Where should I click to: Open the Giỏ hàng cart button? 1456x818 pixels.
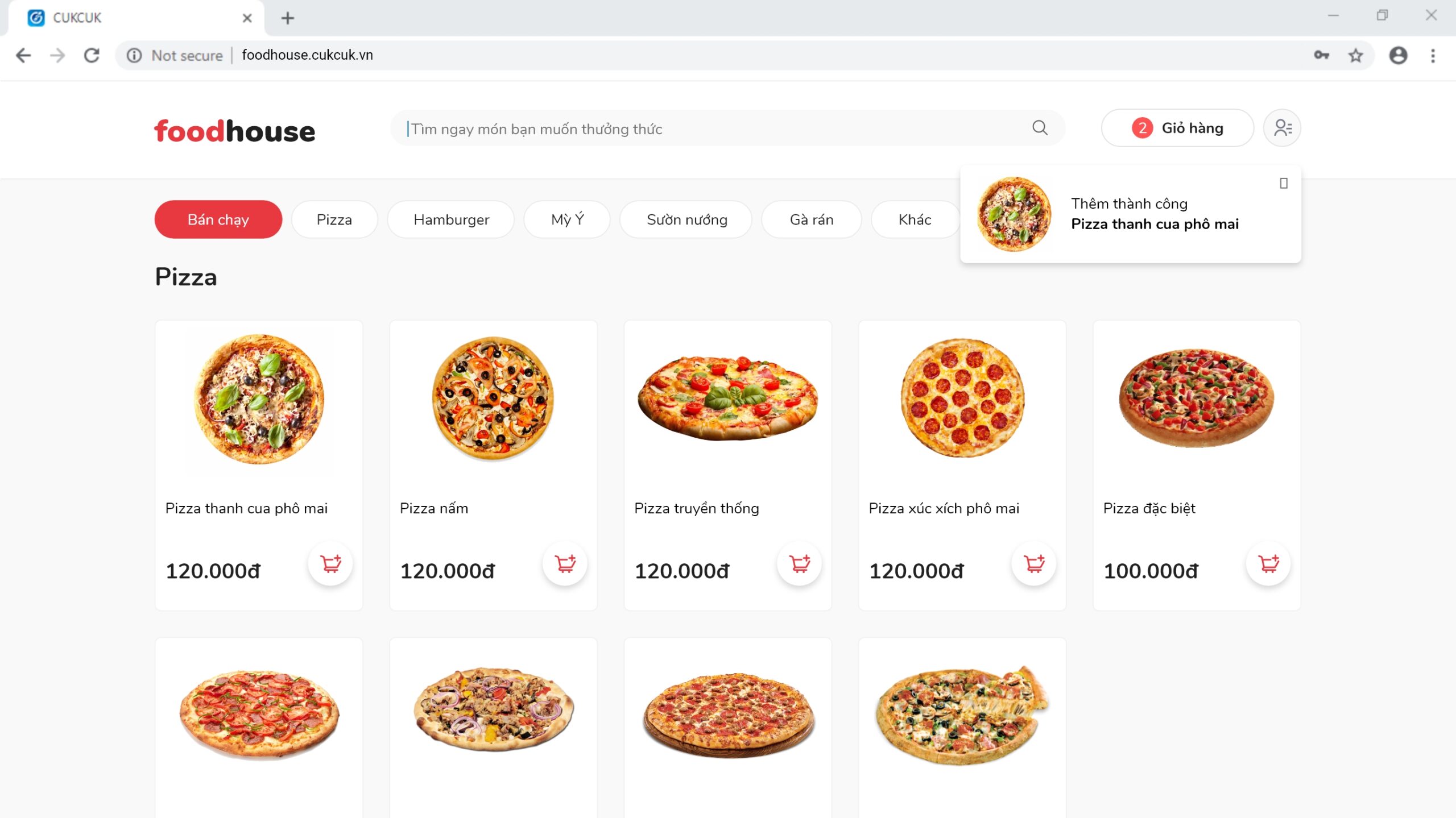1177,128
